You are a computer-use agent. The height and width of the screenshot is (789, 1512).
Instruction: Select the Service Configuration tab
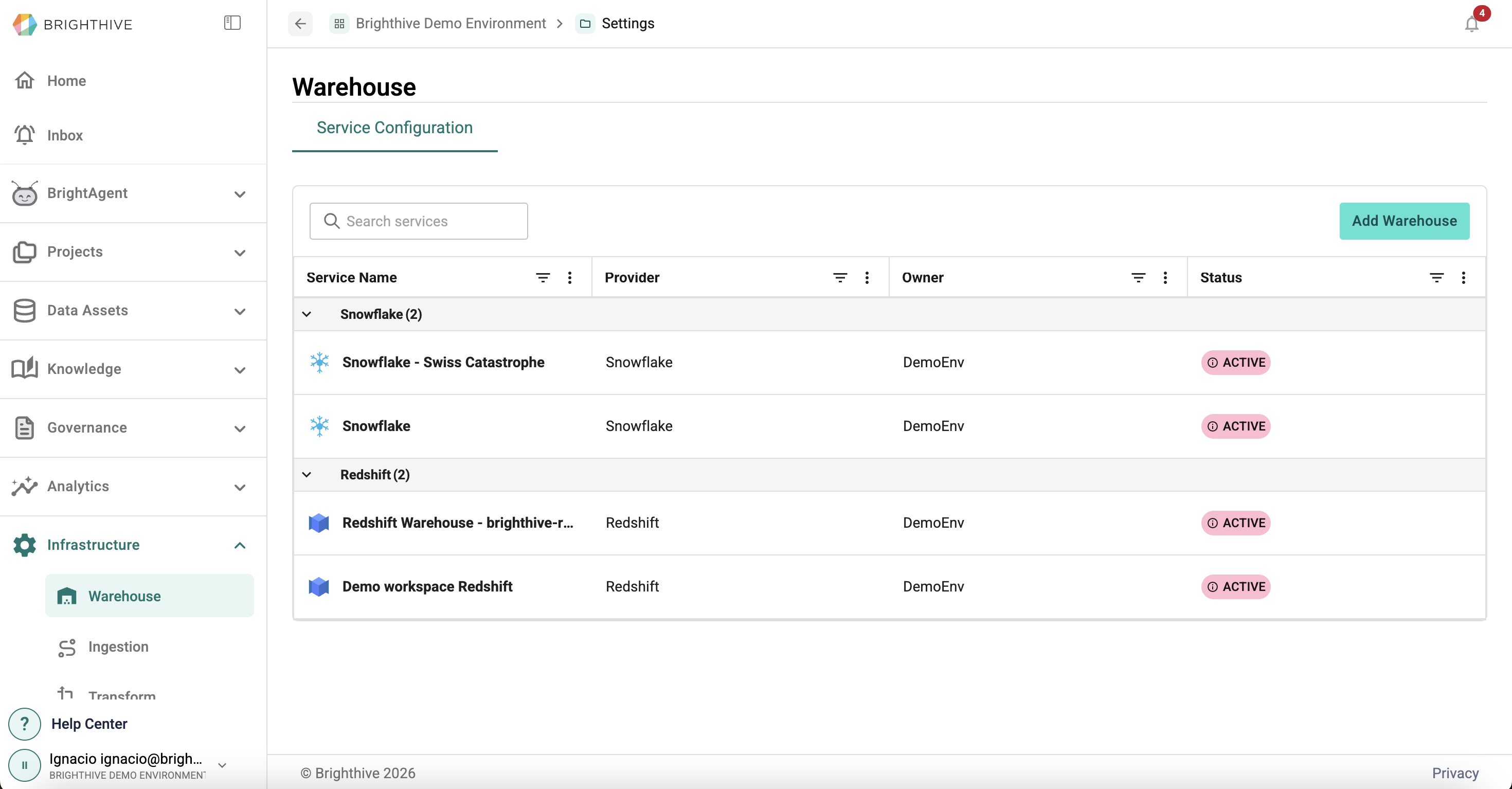(x=394, y=128)
